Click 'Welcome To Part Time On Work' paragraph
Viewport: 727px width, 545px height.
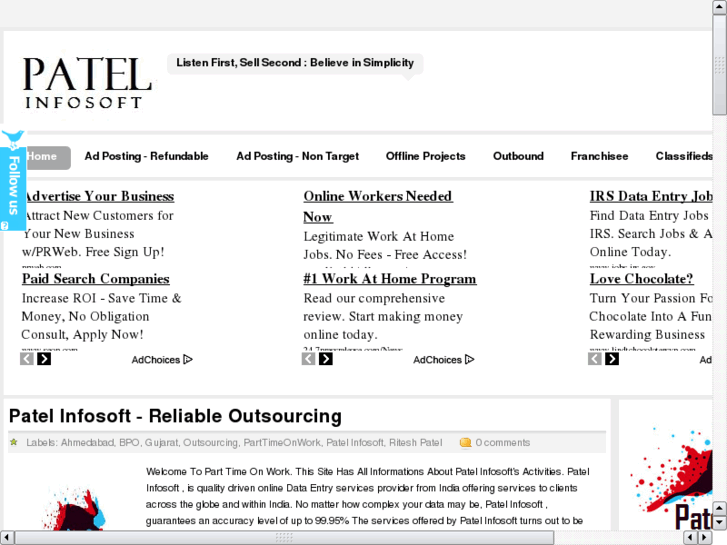368,496
